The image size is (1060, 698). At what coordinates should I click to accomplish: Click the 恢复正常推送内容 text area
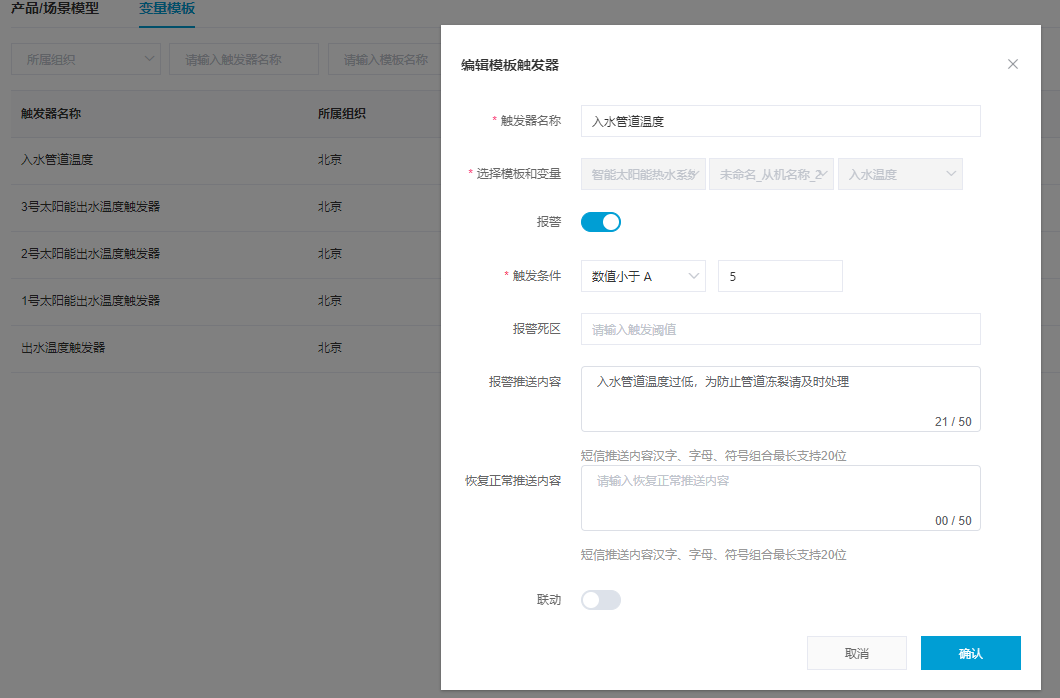pyautogui.click(x=780, y=497)
